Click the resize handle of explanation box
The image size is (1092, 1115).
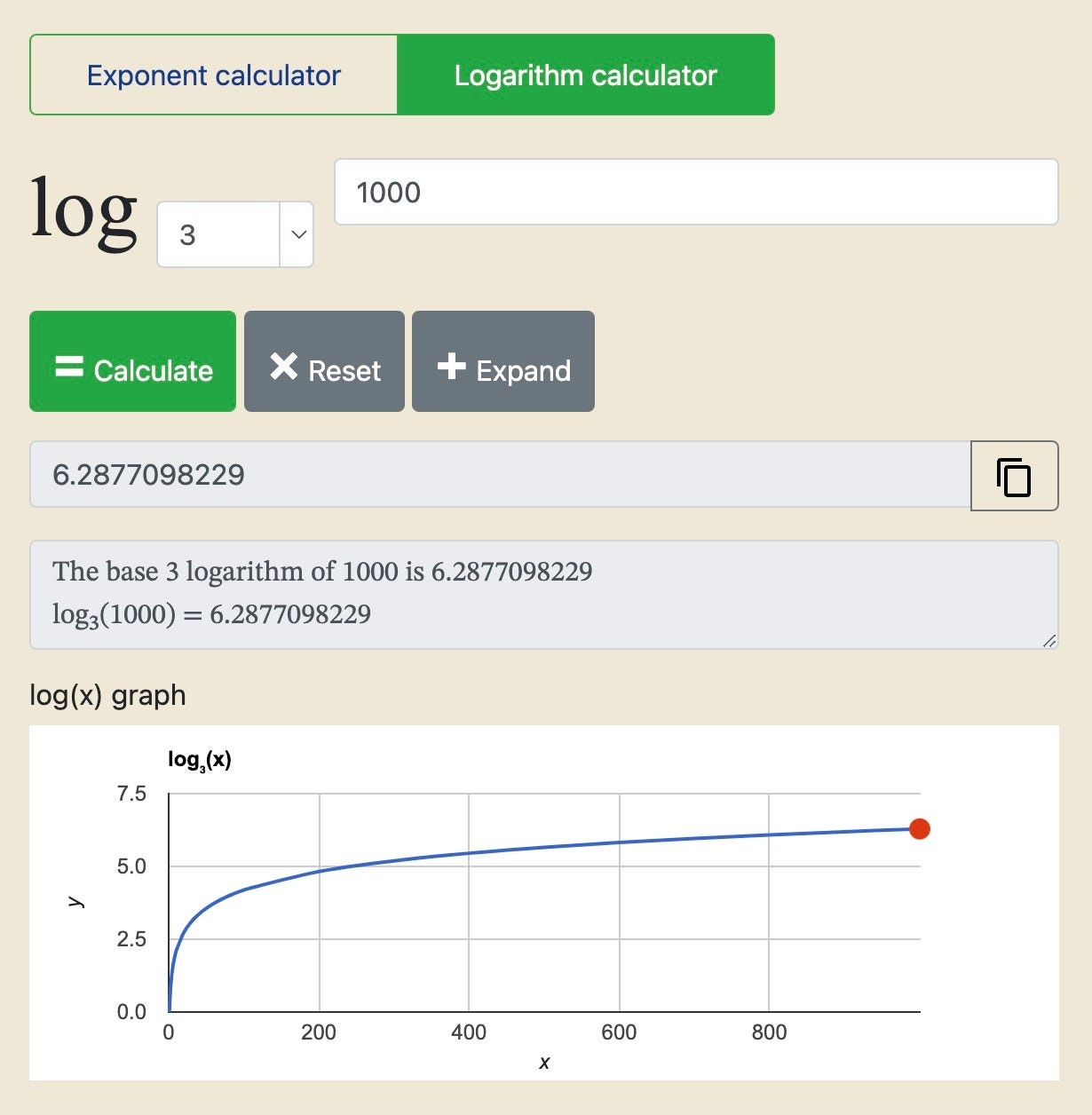coord(1049,640)
